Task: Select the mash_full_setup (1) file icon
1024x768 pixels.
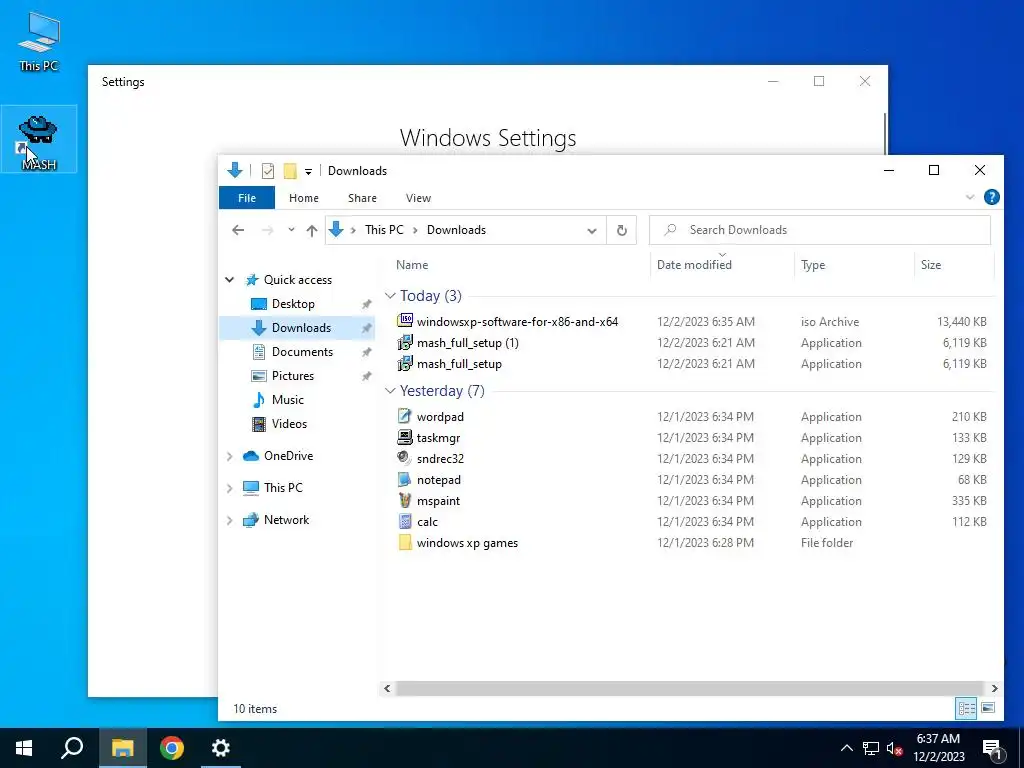Action: tap(405, 342)
